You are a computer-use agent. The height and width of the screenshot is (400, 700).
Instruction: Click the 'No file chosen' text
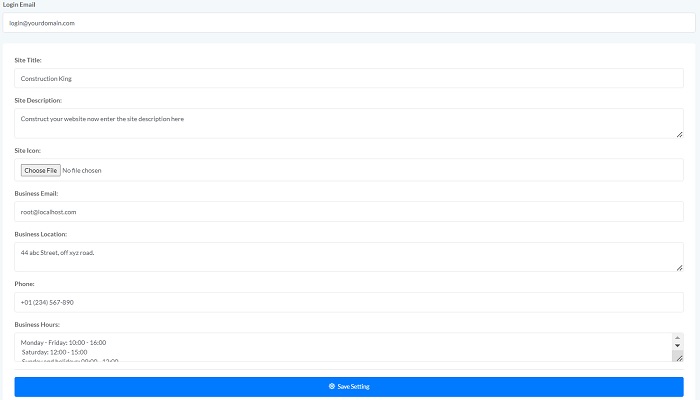pos(82,170)
